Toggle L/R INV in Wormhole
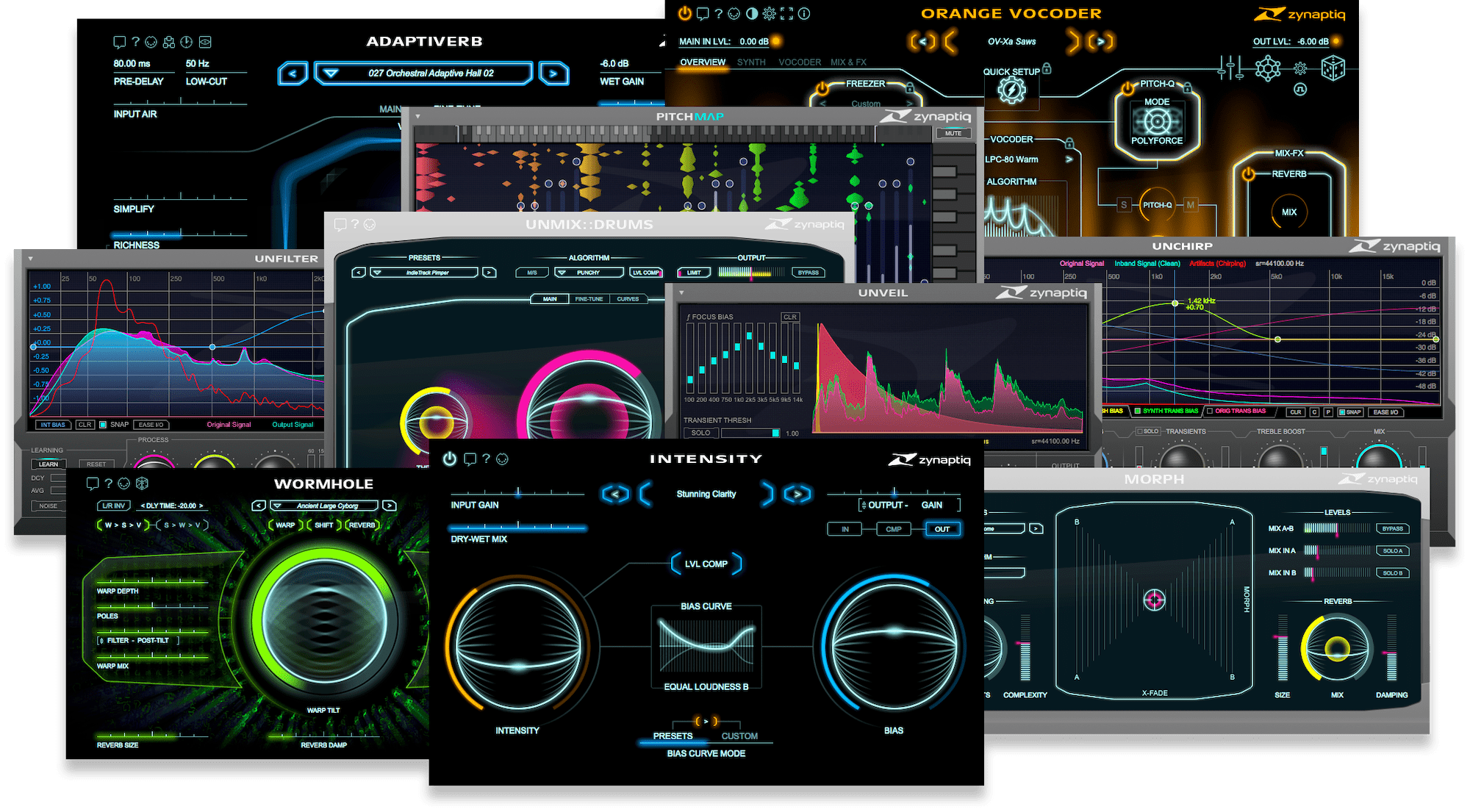The width and height of the screenshot is (1470, 812). click(114, 506)
